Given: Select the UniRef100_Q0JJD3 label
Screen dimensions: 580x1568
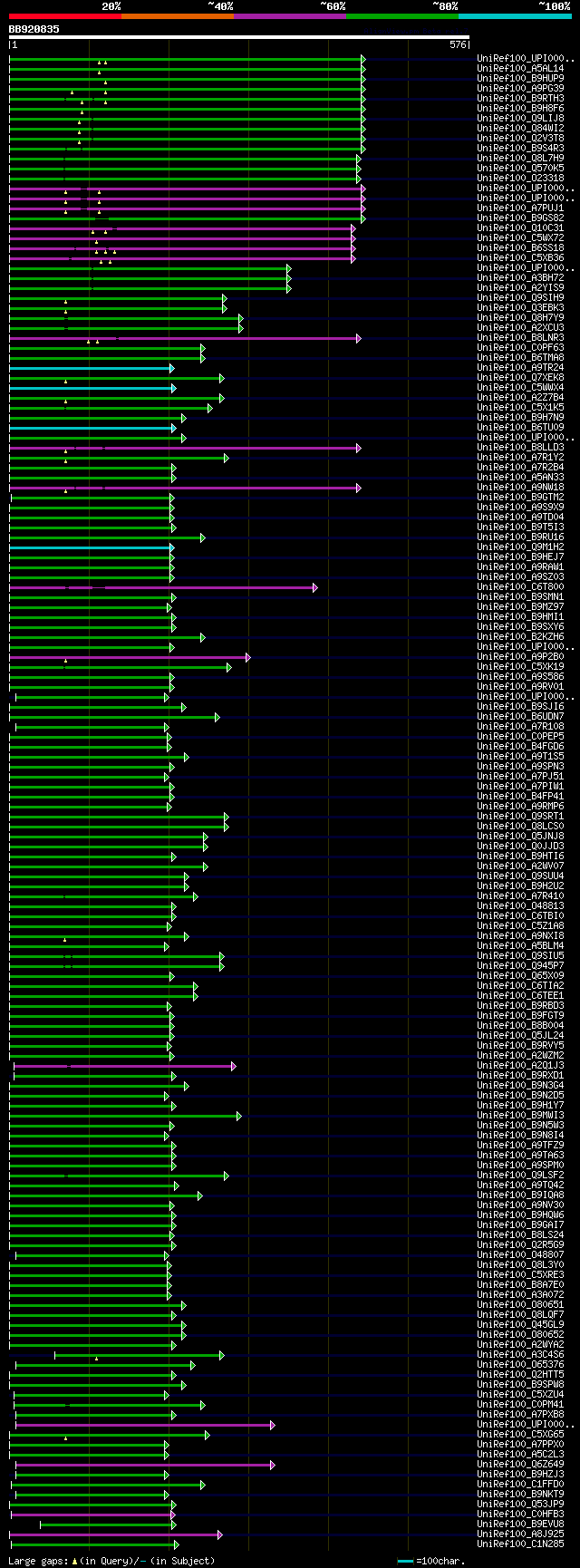Looking at the screenshot, I should (x=520, y=847).
